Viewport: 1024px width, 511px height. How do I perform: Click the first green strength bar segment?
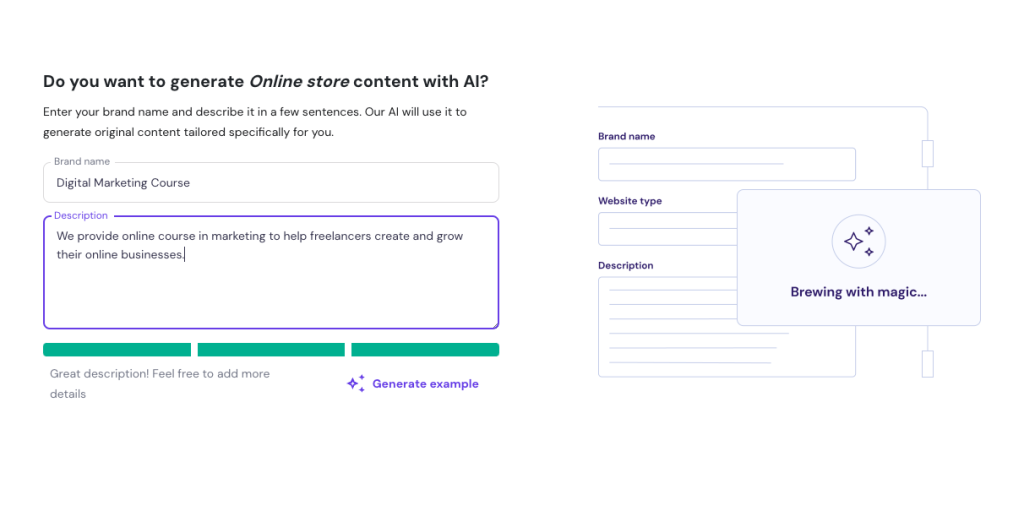pyautogui.click(x=117, y=350)
